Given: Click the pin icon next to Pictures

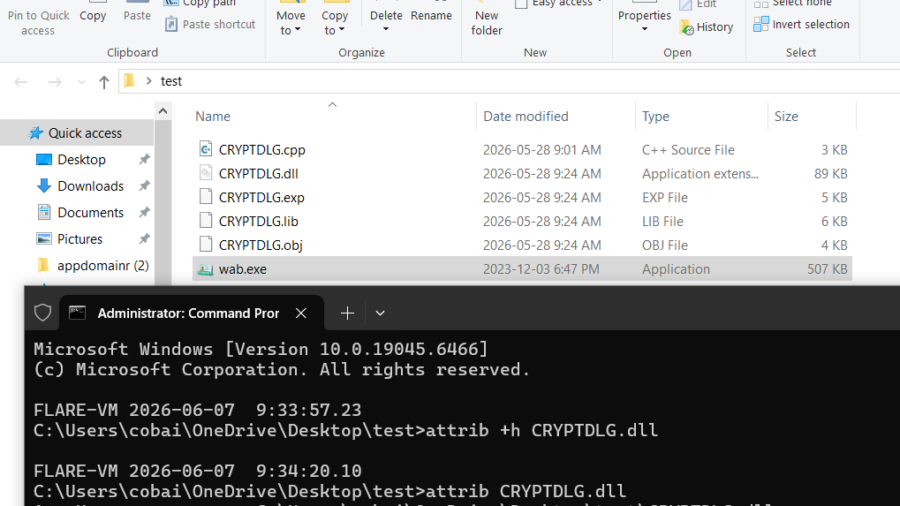Looking at the screenshot, I should coord(144,239).
